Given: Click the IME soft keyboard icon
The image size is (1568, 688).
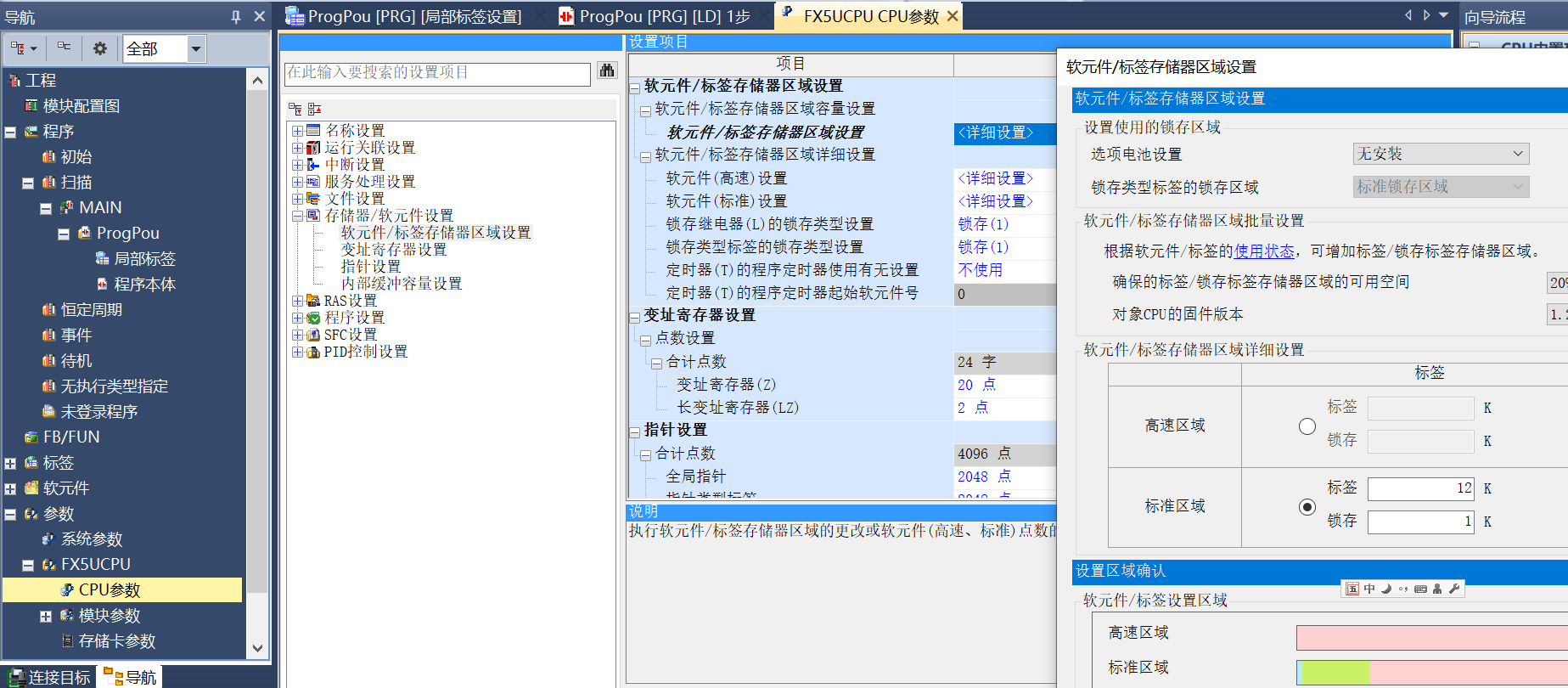Looking at the screenshot, I should pyautogui.click(x=1420, y=589).
